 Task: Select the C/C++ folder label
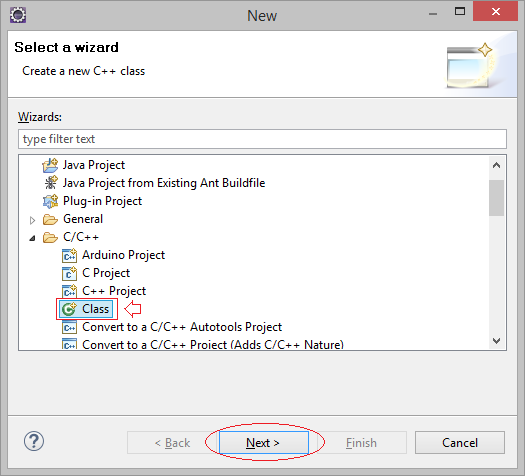(x=81, y=237)
